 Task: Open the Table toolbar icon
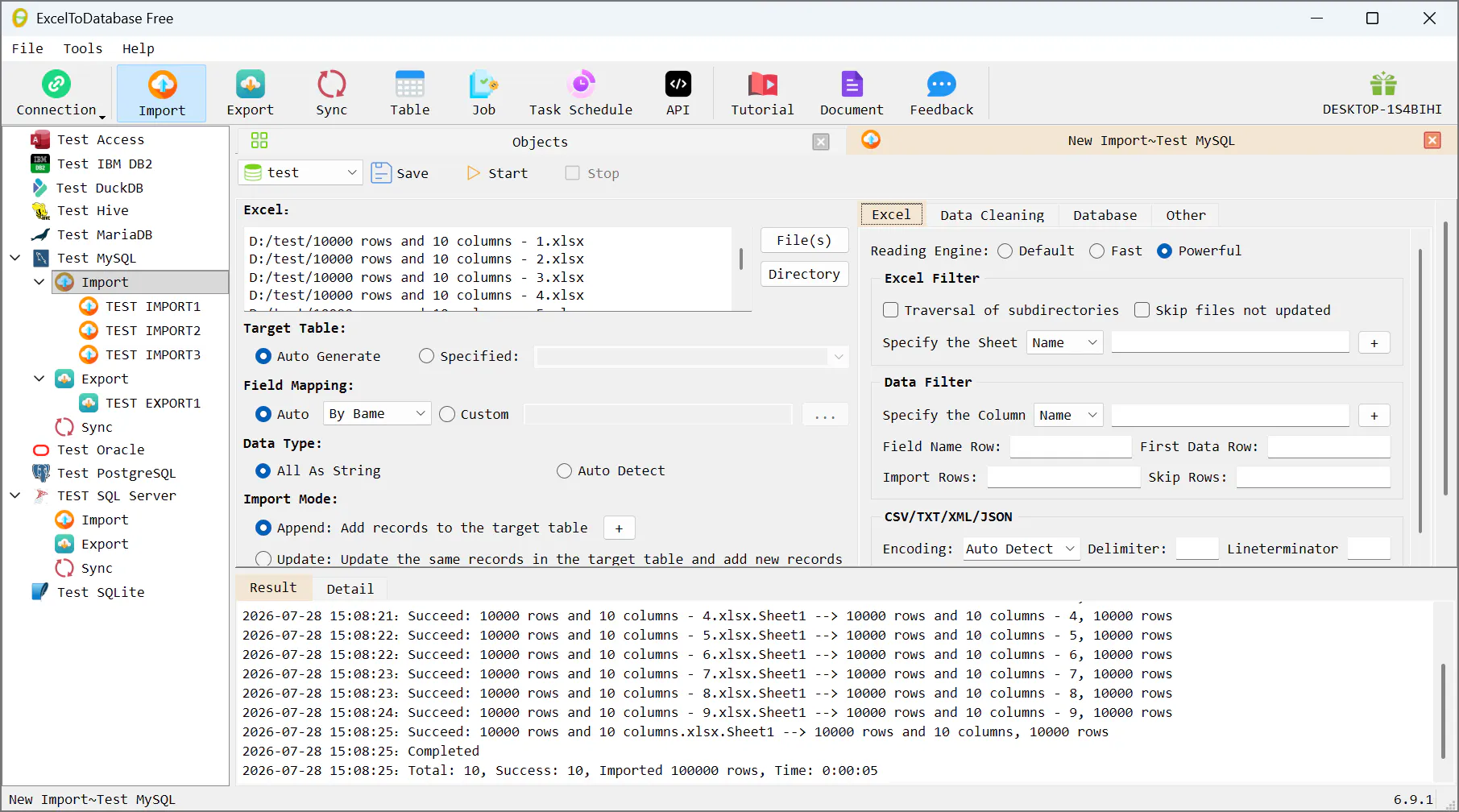[410, 93]
